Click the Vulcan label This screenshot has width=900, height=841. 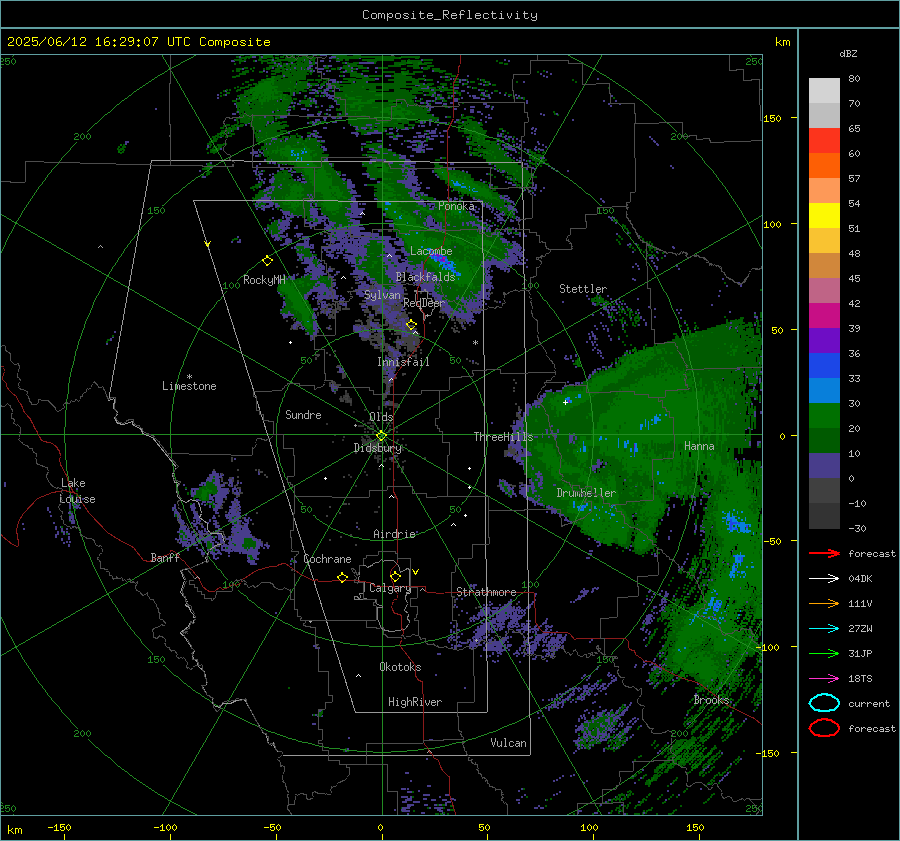point(508,743)
